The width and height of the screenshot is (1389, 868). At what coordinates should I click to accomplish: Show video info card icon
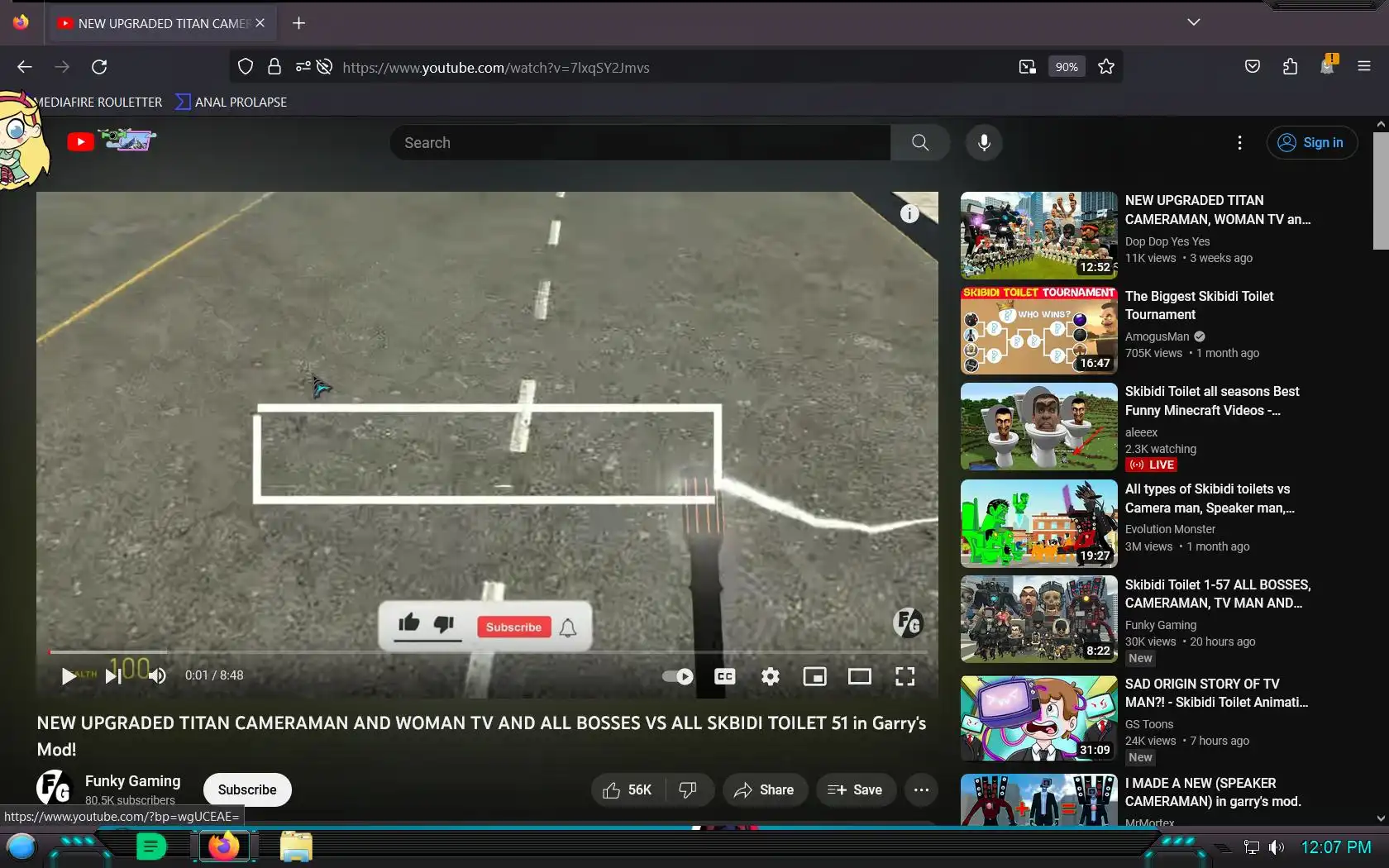909,214
